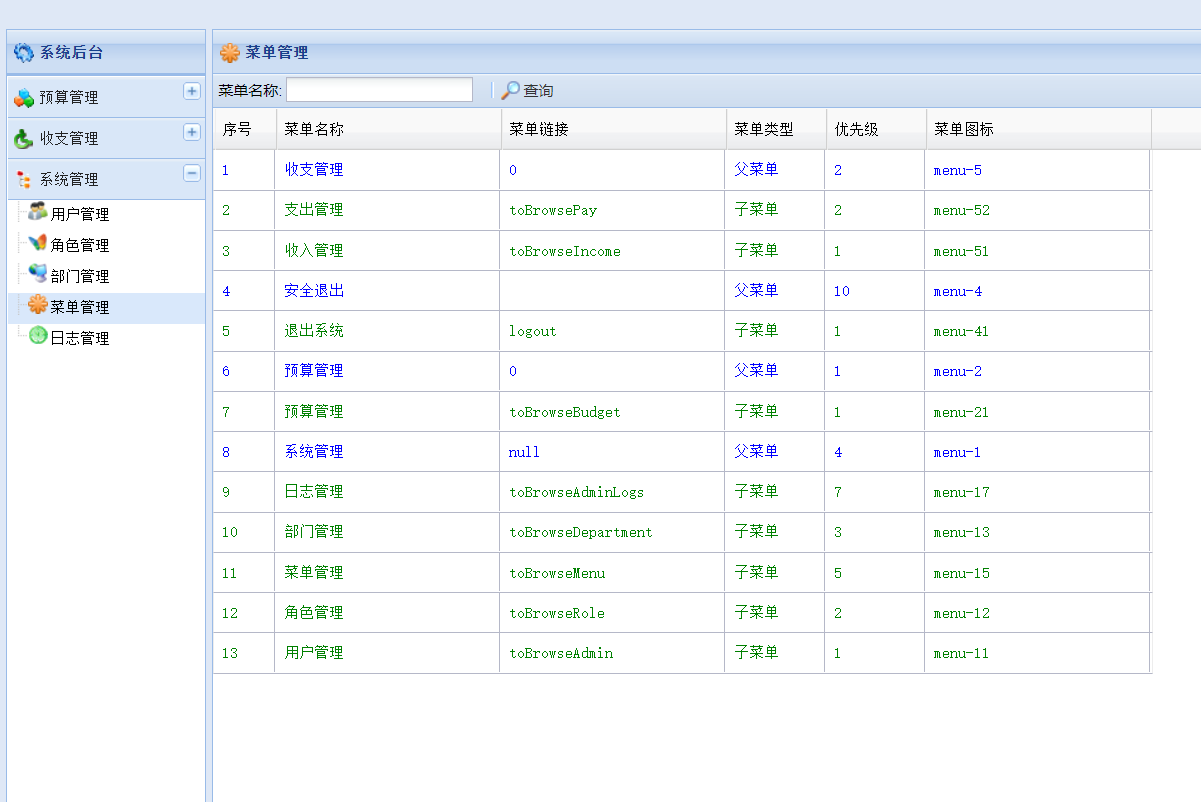Expand the 预算管理 accordion panel
1201x802 pixels.
[x=192, y=91]
